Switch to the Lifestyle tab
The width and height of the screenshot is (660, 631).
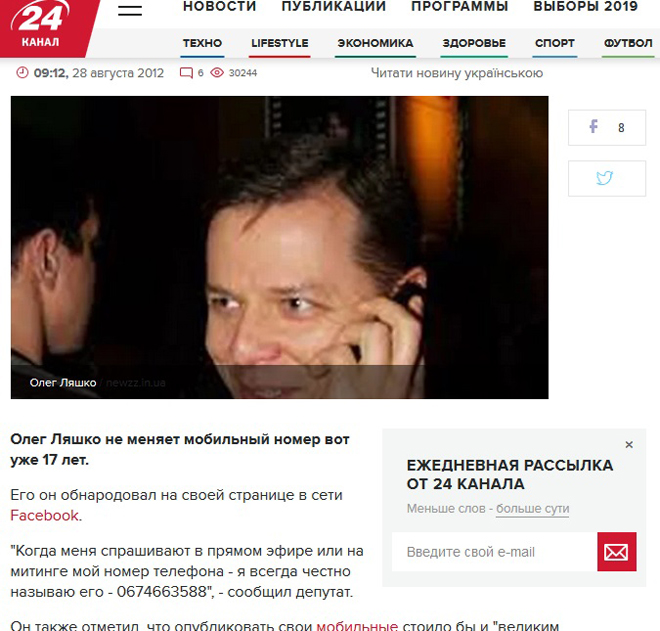point(279,43)
